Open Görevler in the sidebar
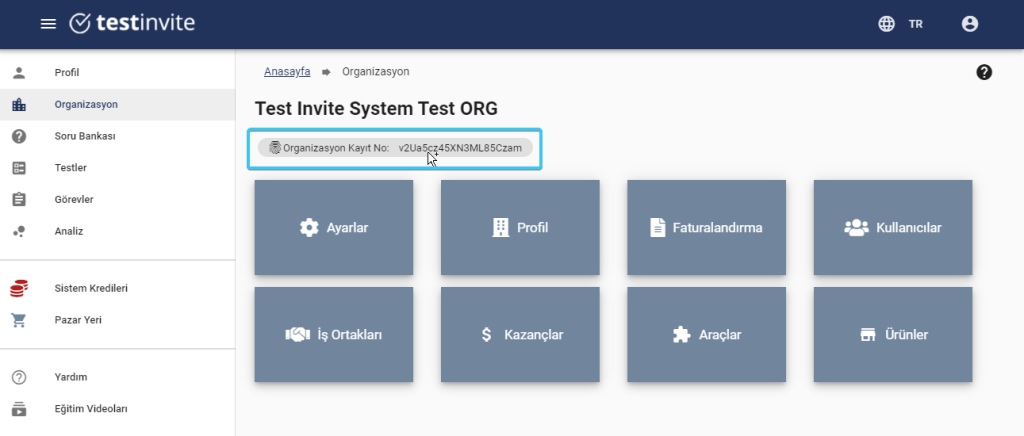The image size is (1024, 436). pos(118,200)
